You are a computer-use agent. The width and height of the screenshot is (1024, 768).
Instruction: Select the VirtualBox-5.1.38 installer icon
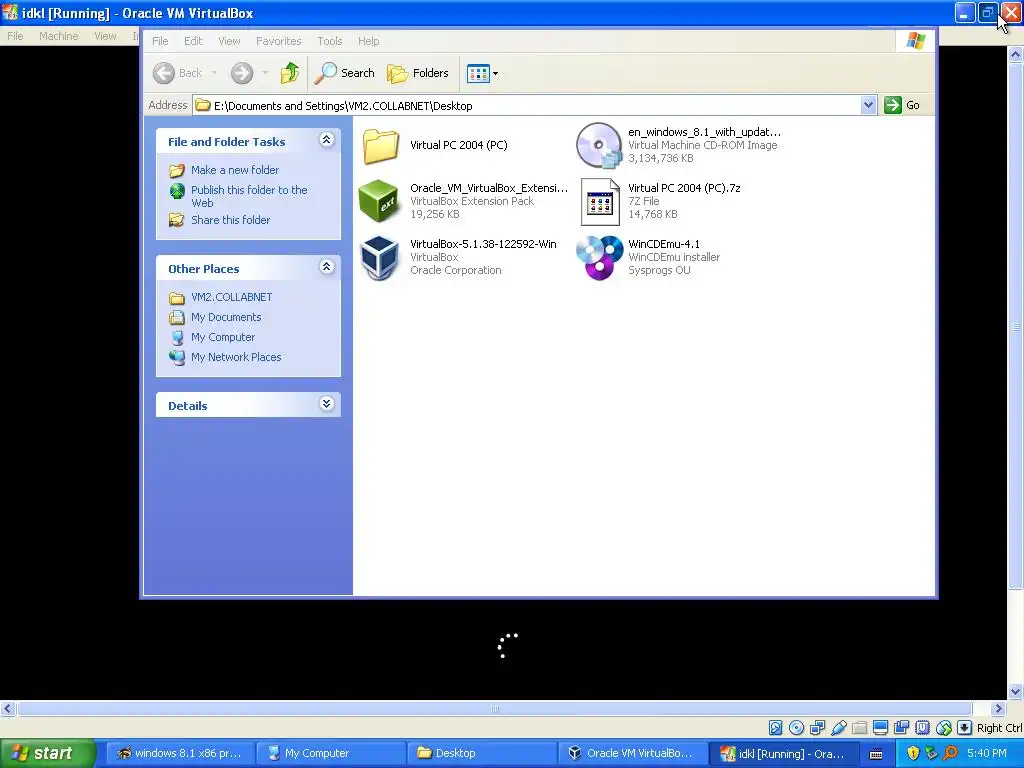coord(379,257)
